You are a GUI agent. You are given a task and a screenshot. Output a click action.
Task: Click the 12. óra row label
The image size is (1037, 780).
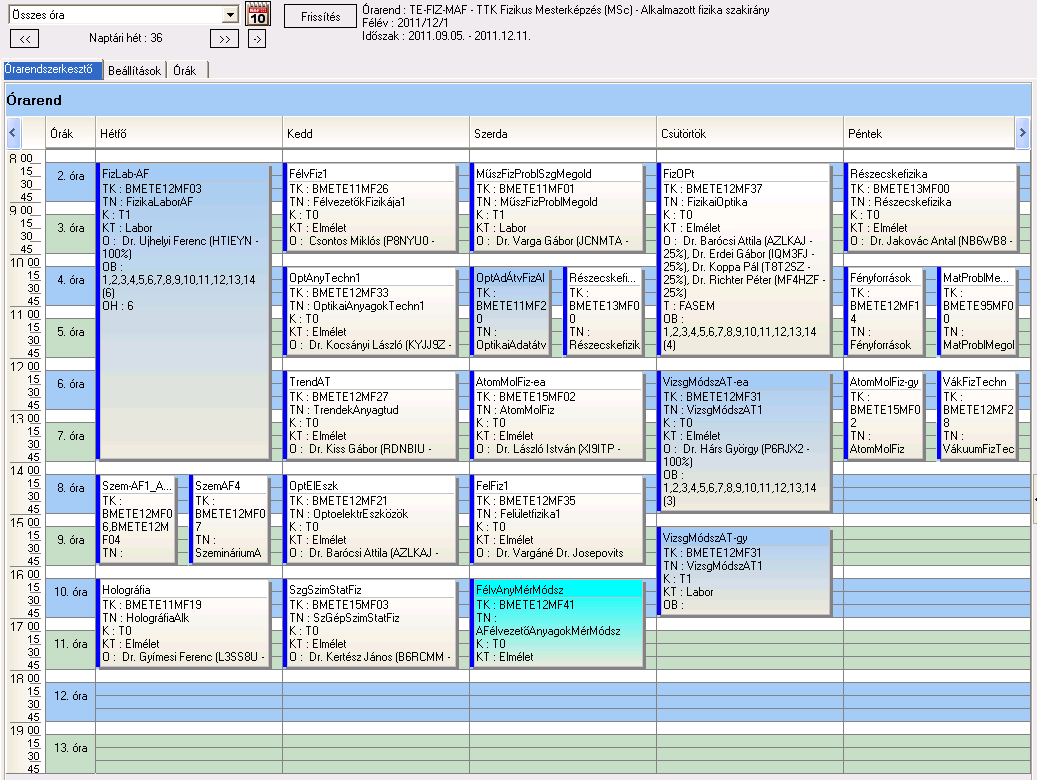coord(71,696)
